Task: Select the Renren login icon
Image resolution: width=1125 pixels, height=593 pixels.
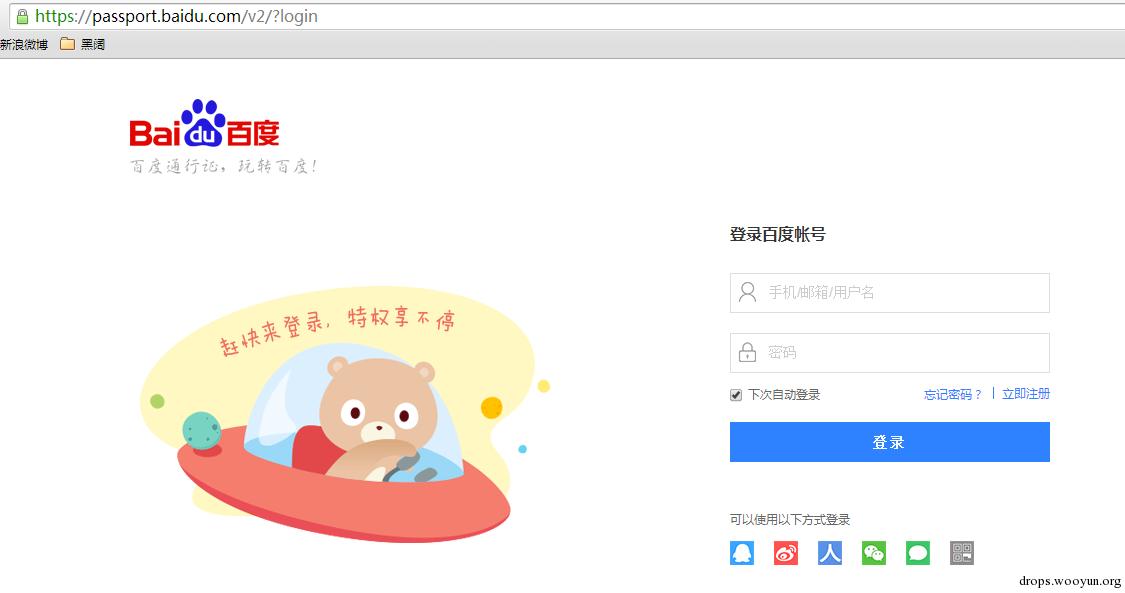Action: click(x=830, y=553)
